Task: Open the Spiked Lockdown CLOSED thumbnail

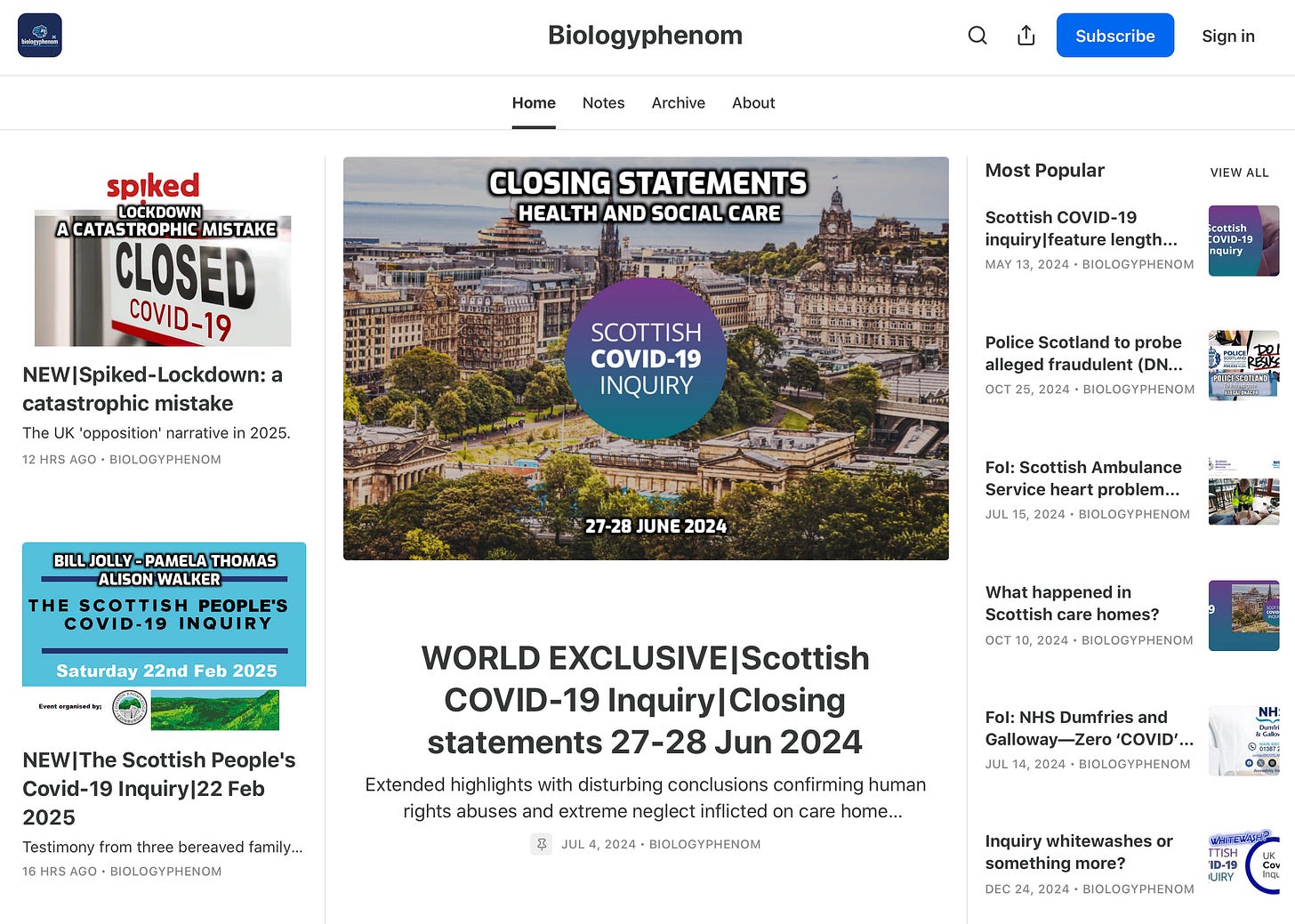Action: pos(165,259)
